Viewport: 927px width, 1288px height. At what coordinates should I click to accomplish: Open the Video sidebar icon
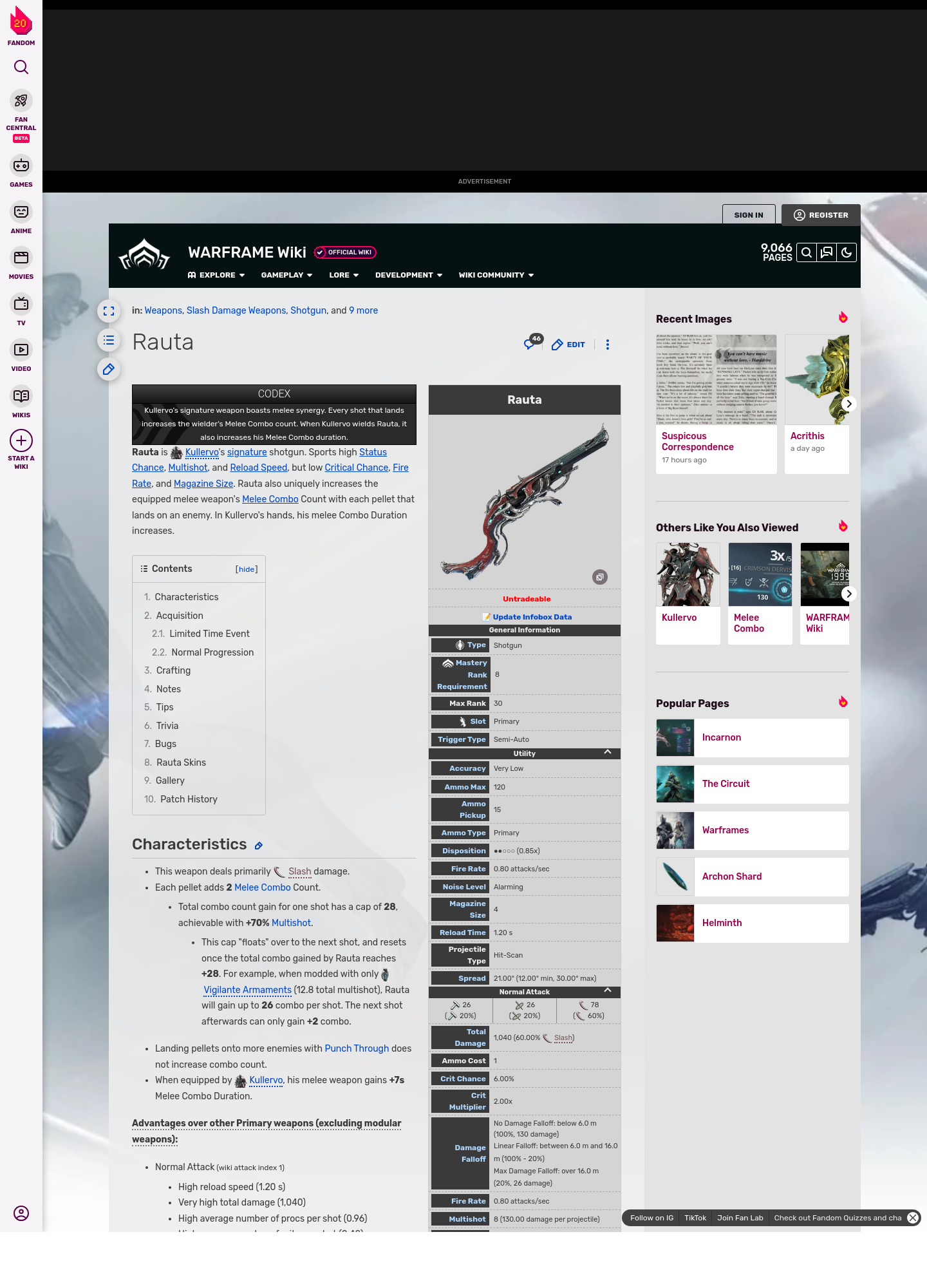pyautogui.click(x=21, y=350)
